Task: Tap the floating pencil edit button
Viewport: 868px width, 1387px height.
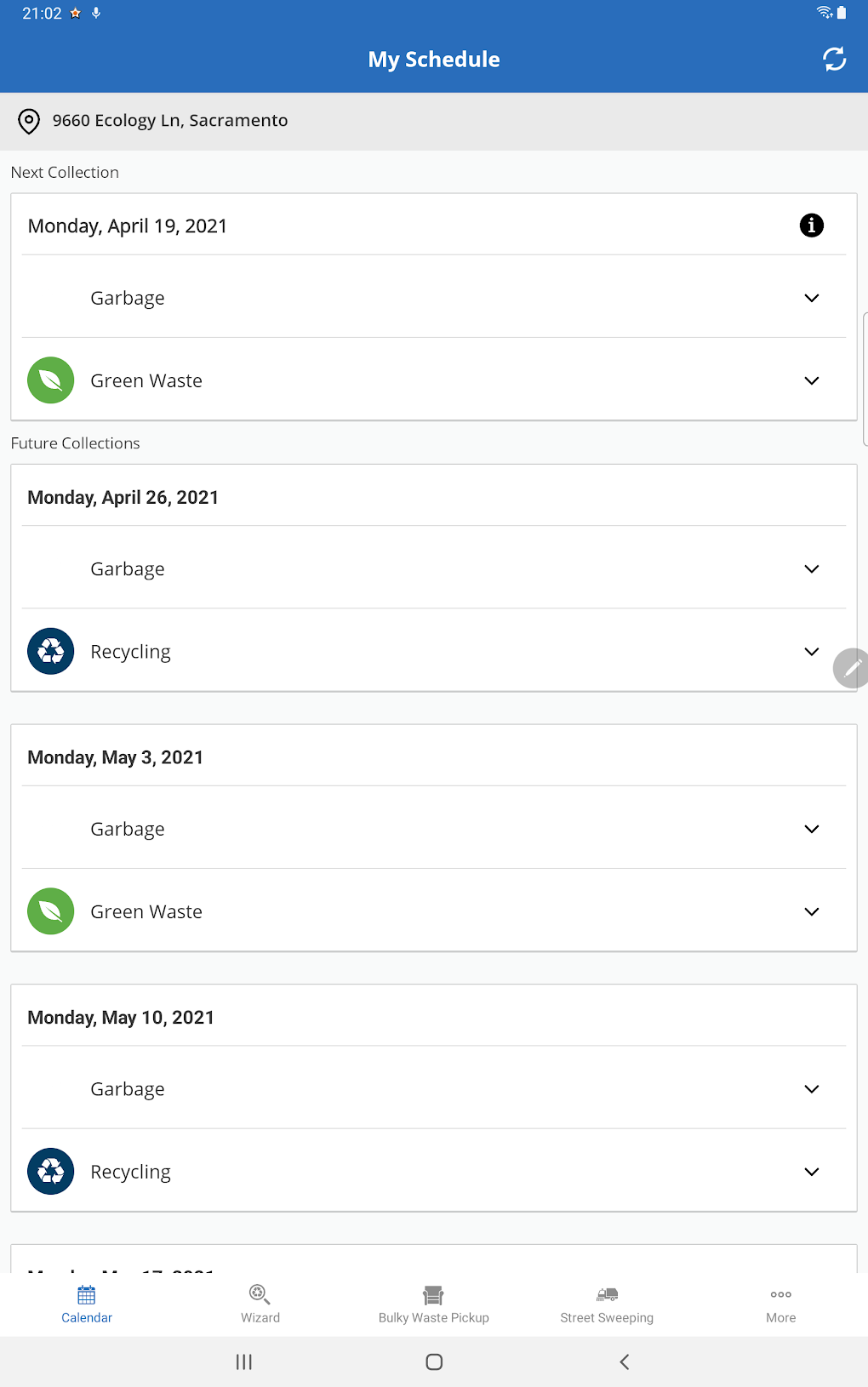Action: 852,668
